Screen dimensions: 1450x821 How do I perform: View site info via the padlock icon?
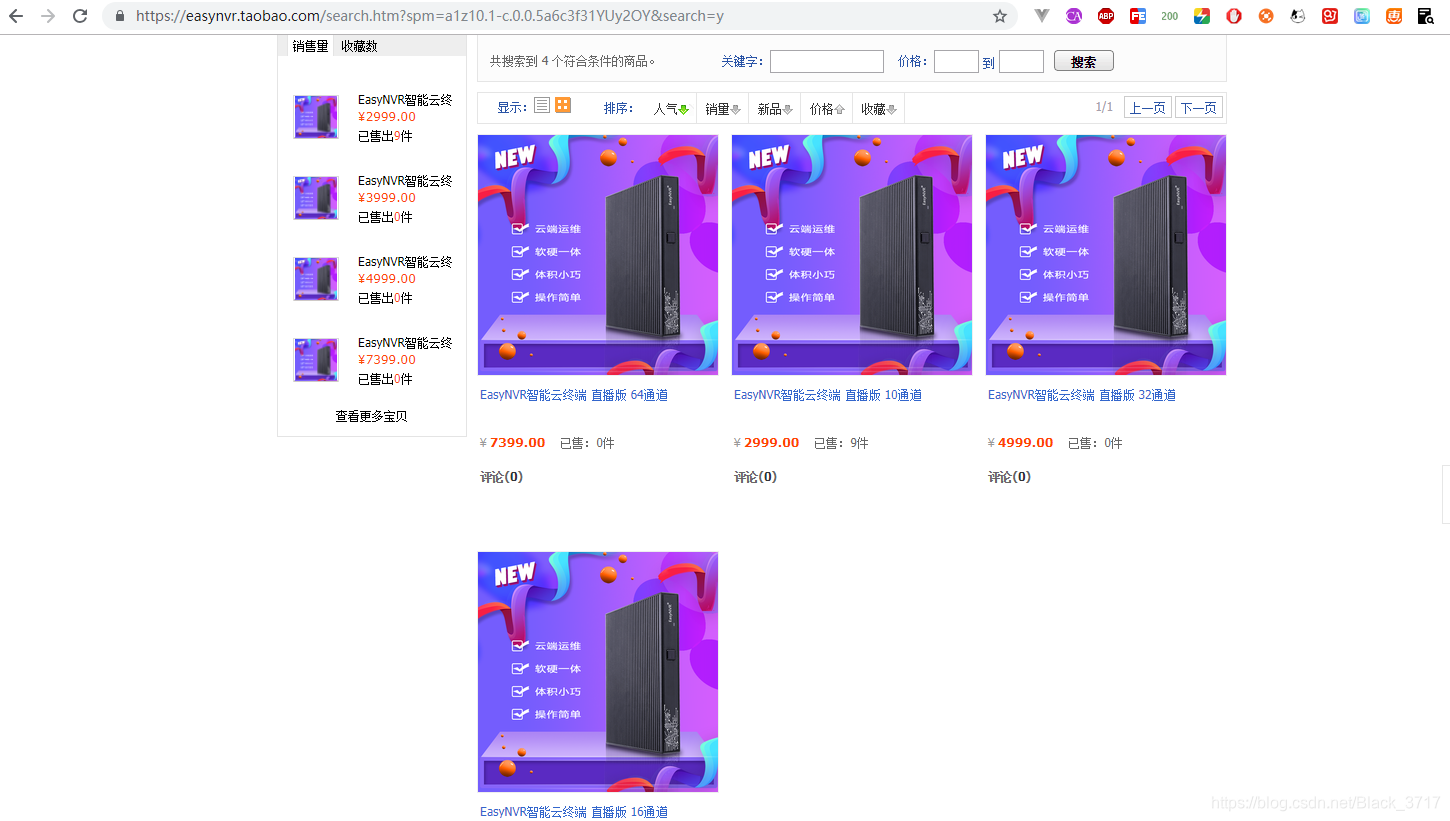120,16
